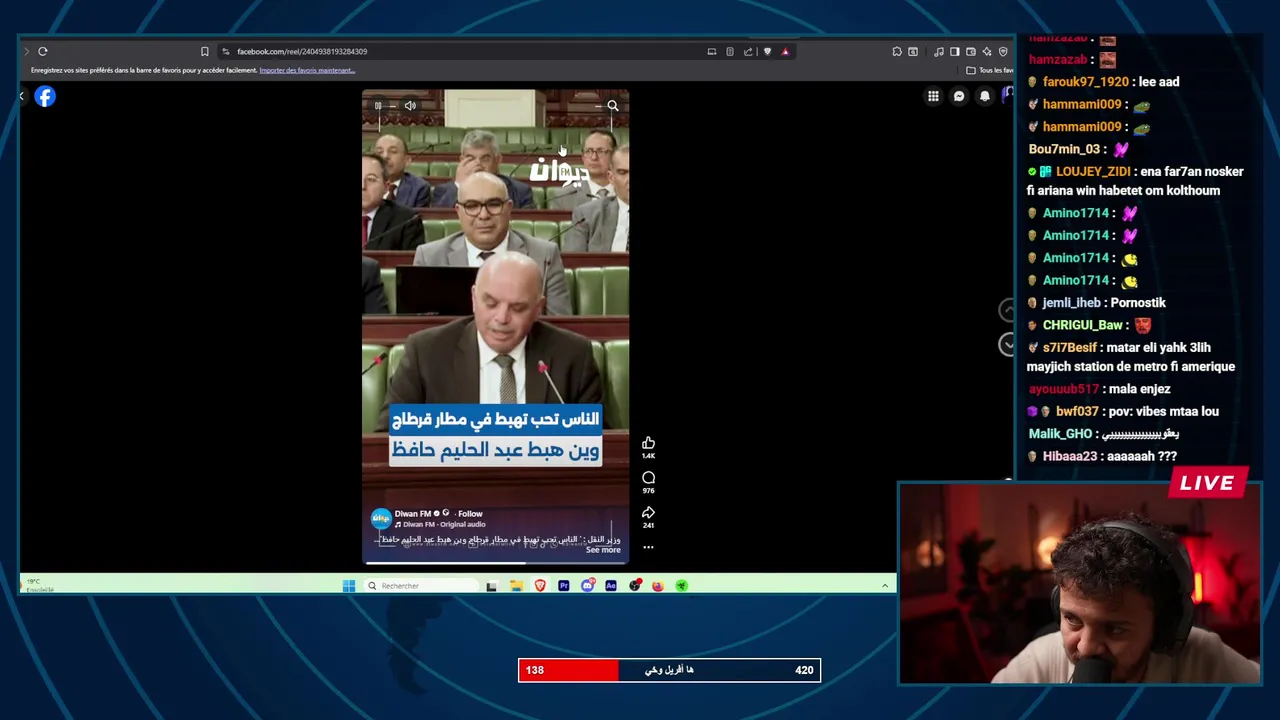Screen dimensions: 1280x720
Task: Click chat username Hibaaa23
Action: 1070,456
